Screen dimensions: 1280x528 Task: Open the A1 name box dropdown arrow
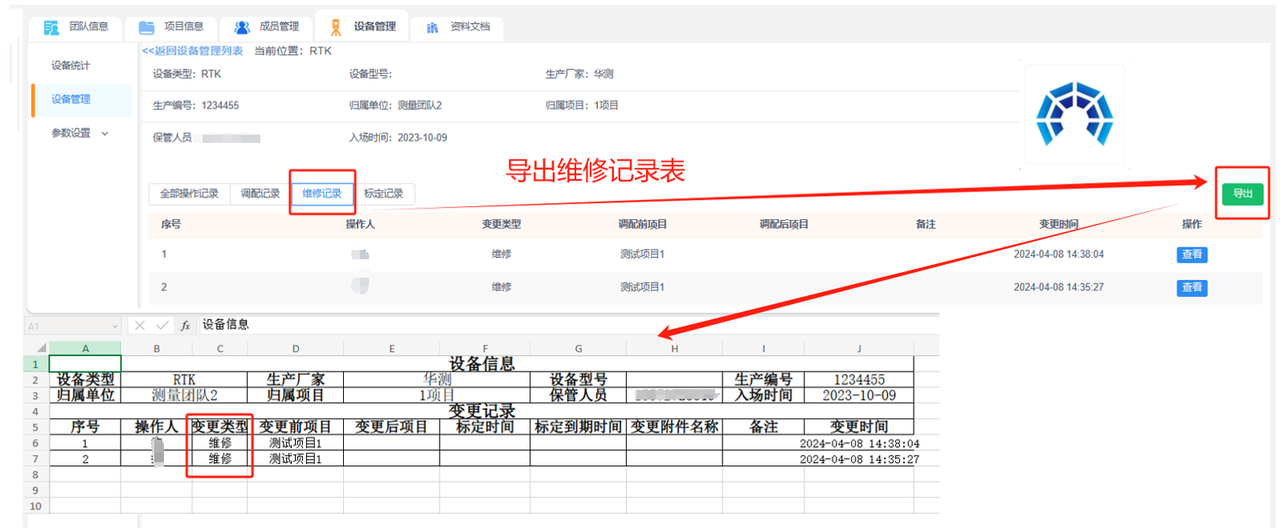tap(117, 326)
